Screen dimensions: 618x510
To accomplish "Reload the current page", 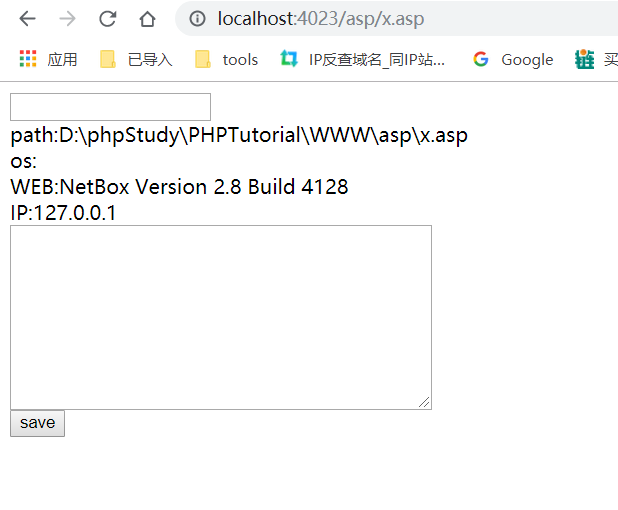I will tap(108, 19).
